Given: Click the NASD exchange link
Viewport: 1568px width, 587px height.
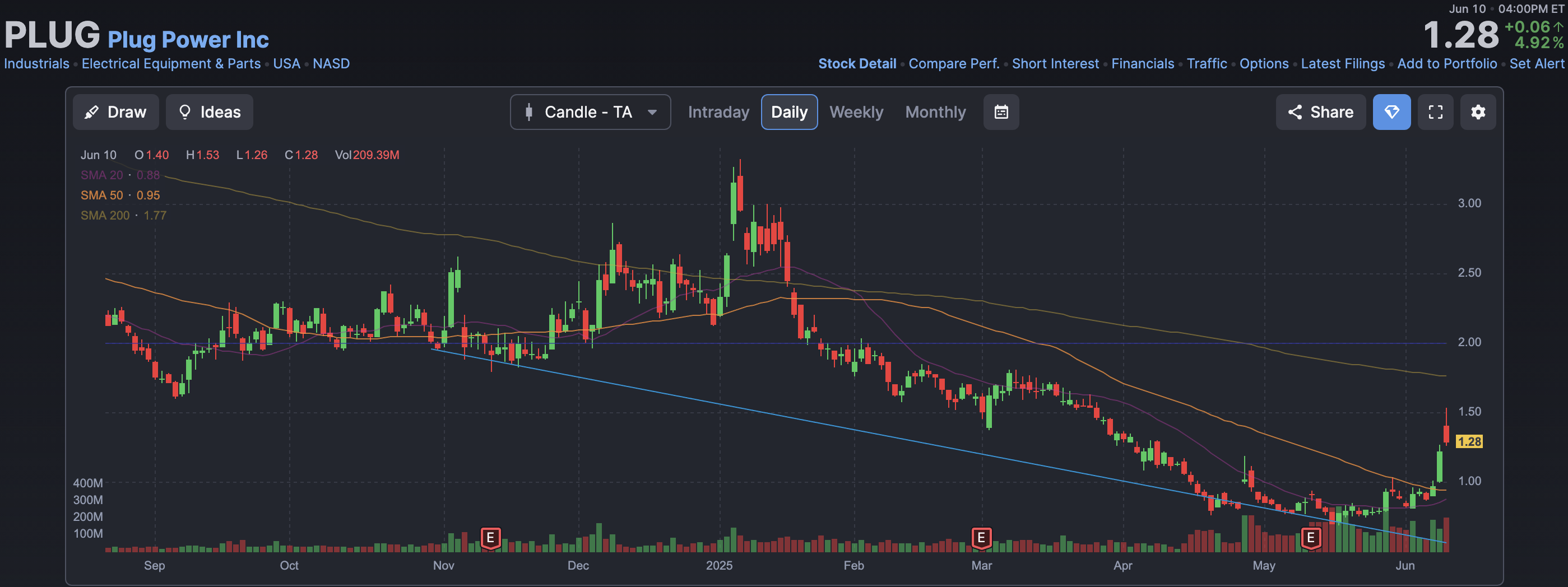Looking at the screenshot, I should (x=331, y=64).
